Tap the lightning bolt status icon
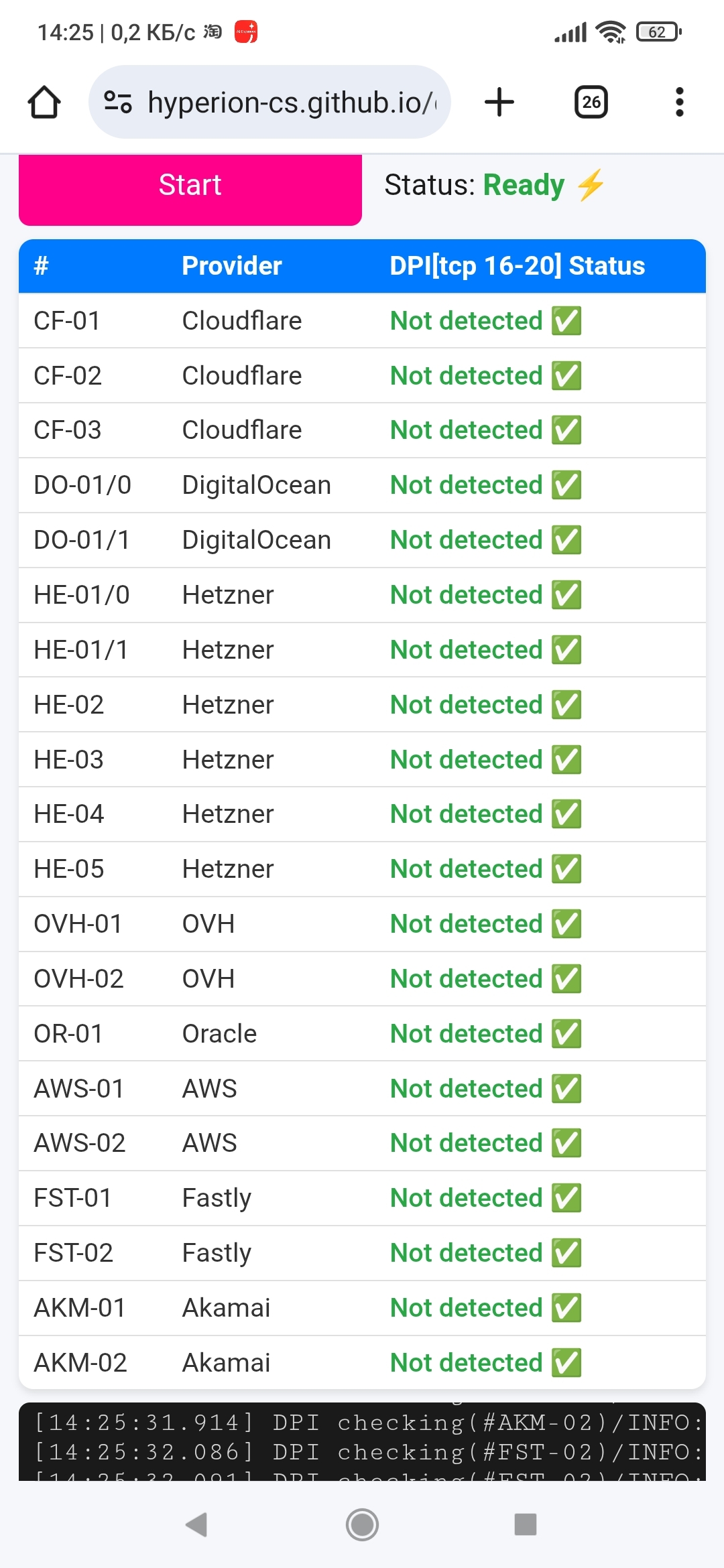The height and width of the screenshot is (1568, 724). pos(591,185)
